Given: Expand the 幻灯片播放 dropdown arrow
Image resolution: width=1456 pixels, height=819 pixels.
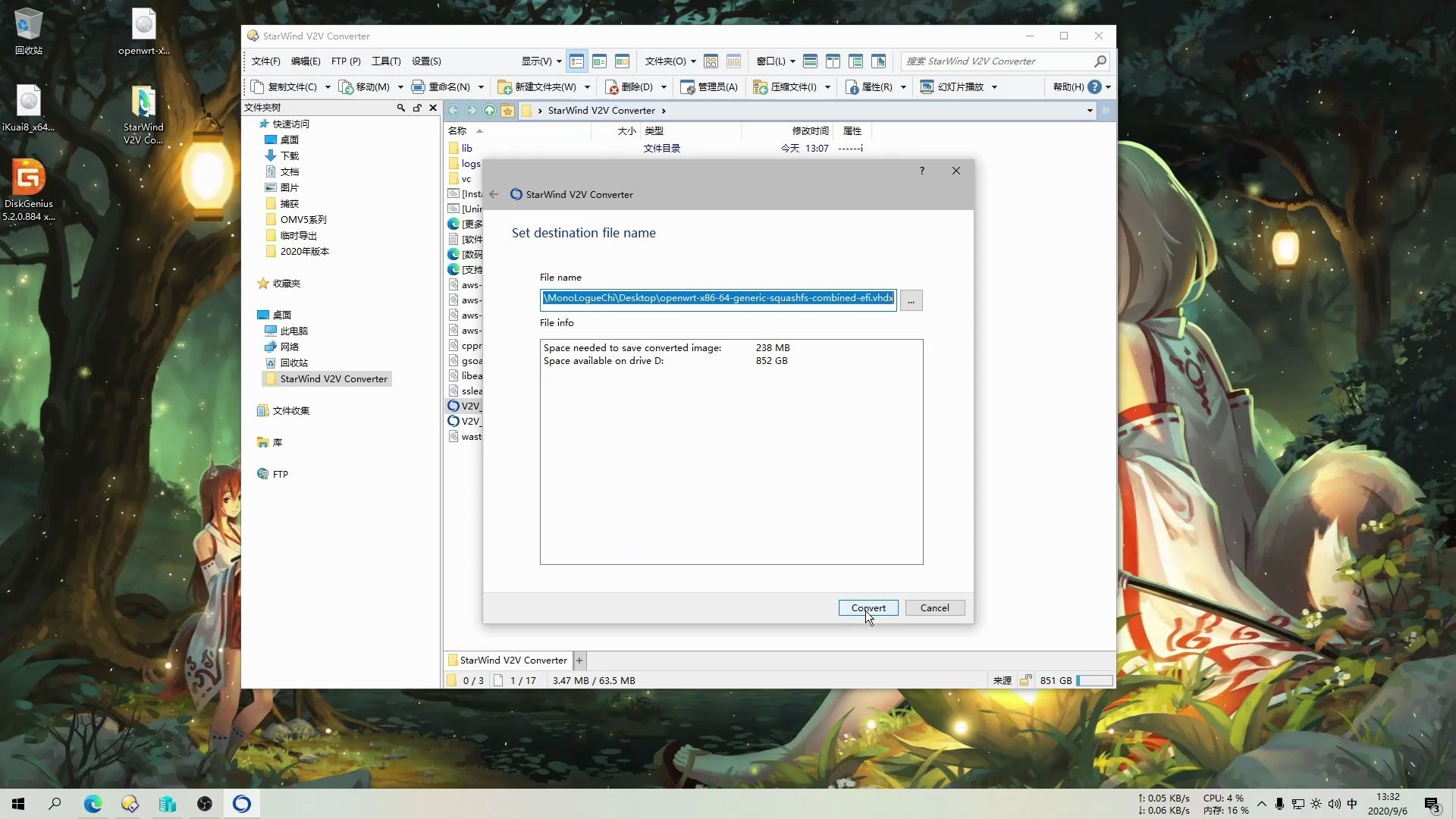Looking at the screenshot, I should pos(994,87).
